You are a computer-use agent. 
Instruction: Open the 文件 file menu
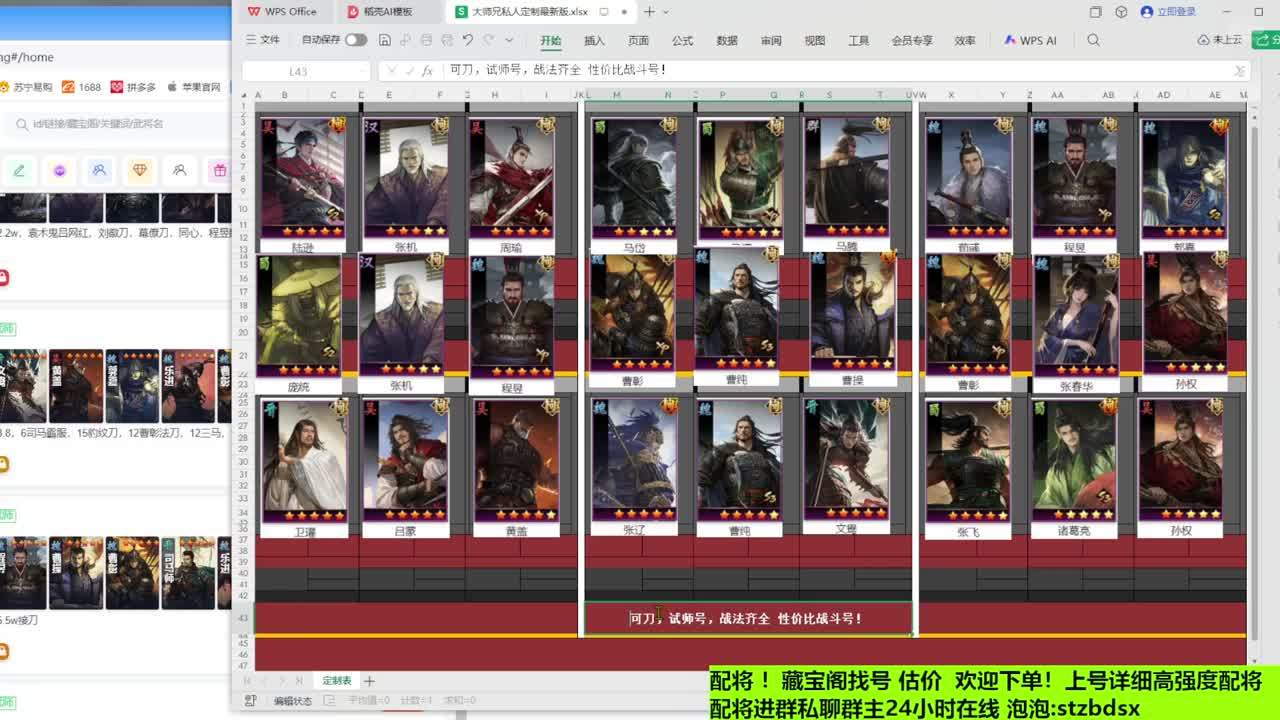click(263, 40)
